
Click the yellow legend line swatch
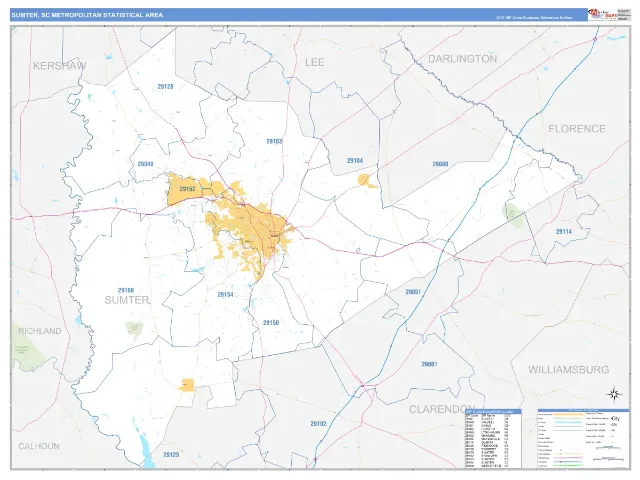coord(567,414)
